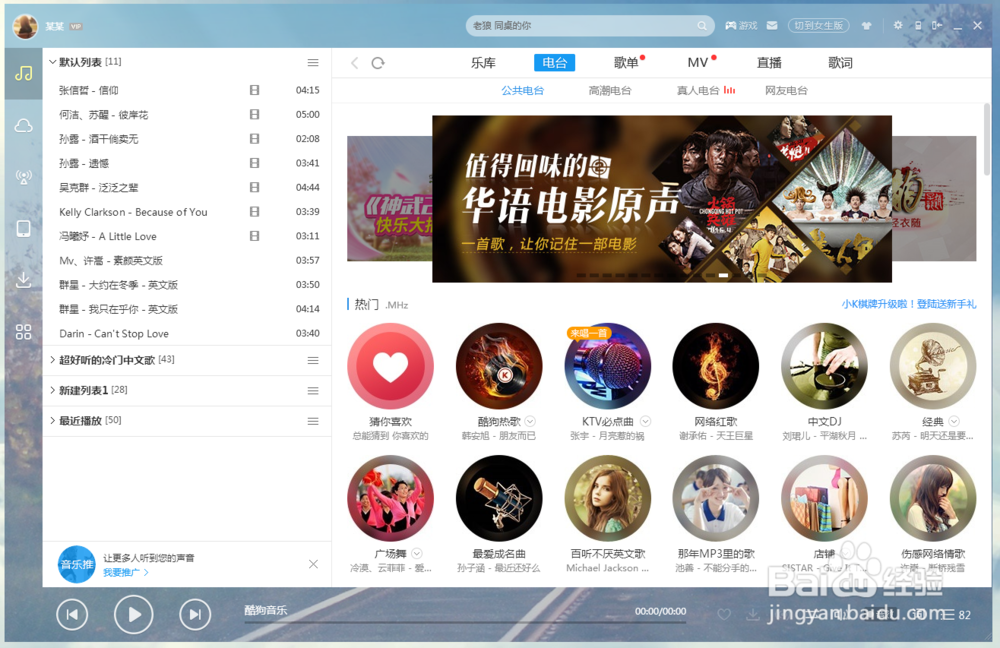Open the dropdown arrow beside 广场舞

click(x=416, y=553)
